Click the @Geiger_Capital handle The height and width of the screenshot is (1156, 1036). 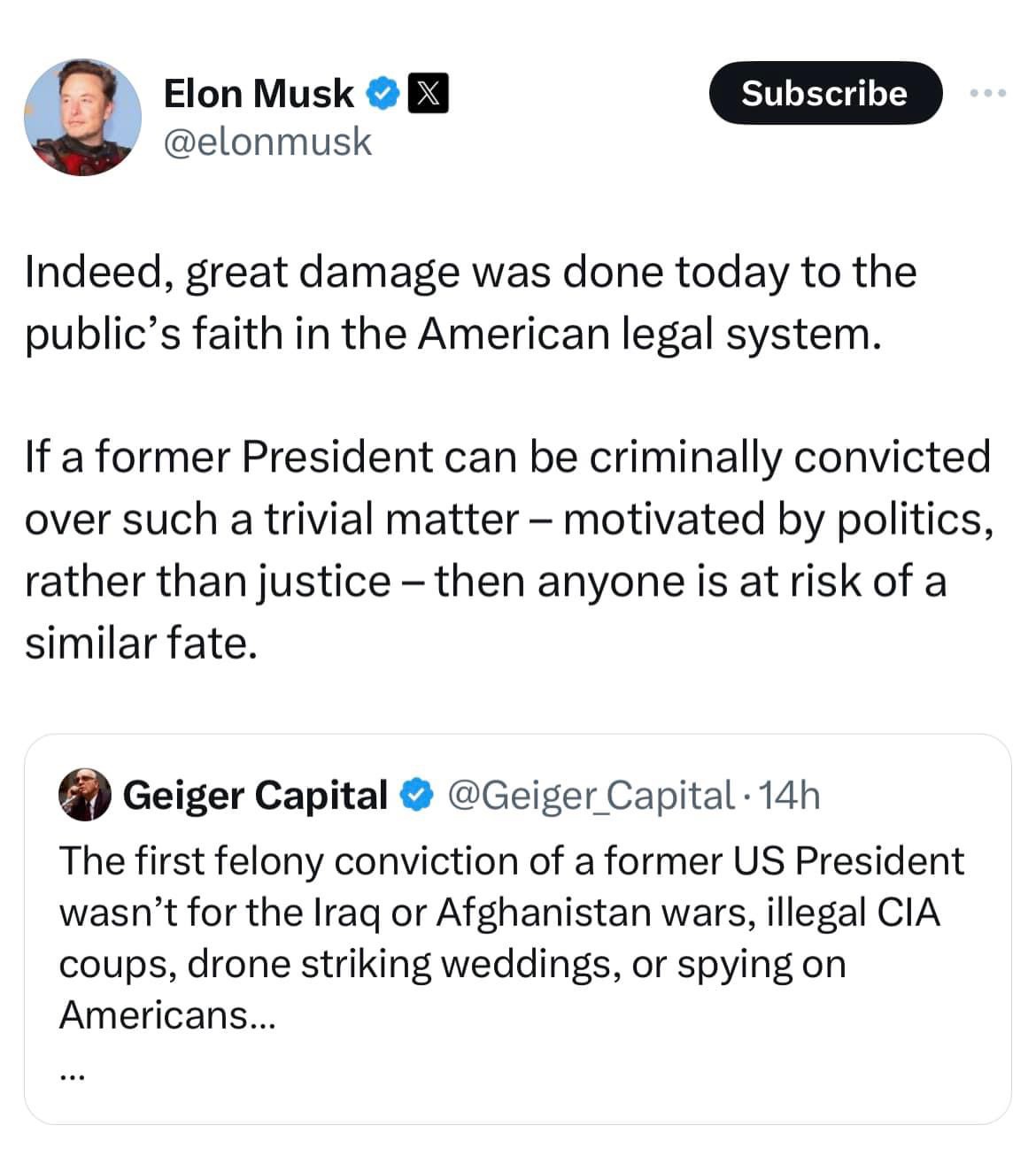[x=591, y=795]
